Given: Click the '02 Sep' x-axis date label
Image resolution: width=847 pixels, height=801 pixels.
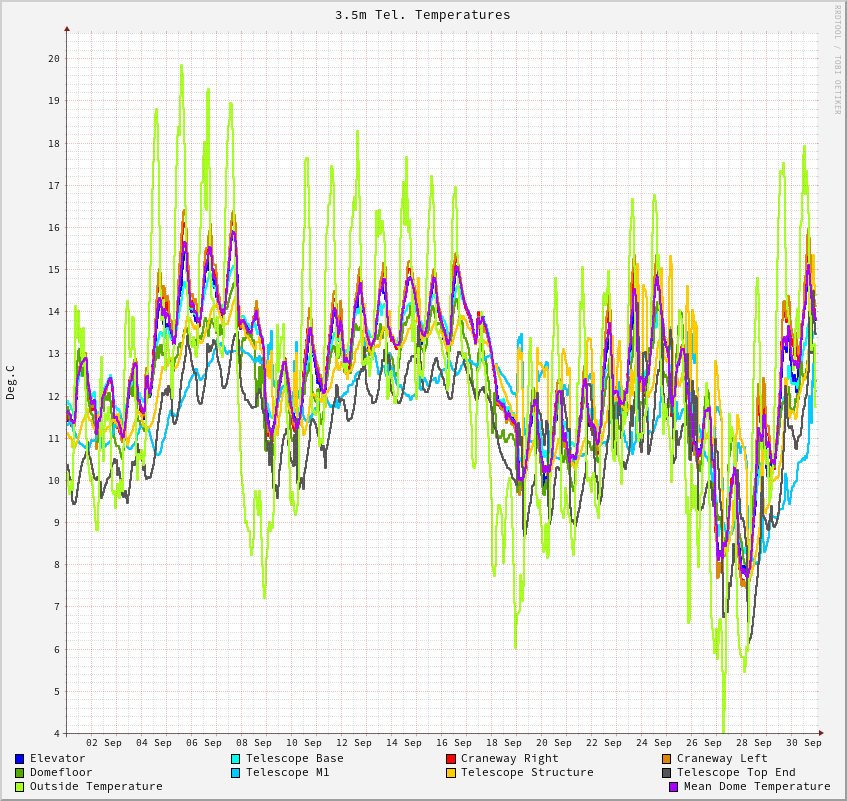Looking at the screenshot, I should (103, 743).
